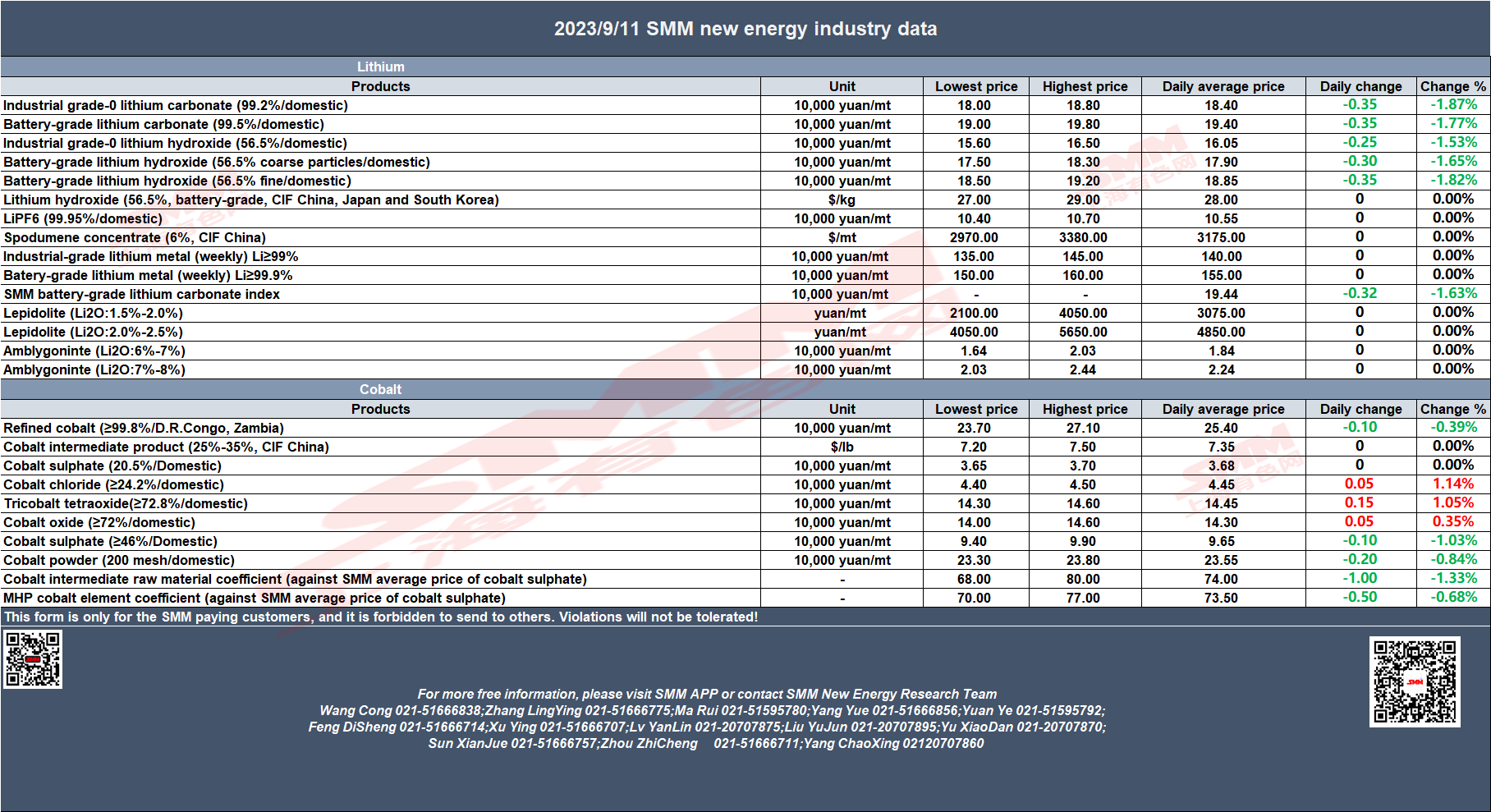Click the Lowest price header in the Lithium table
1491x812 pixels.
[976, 86]
